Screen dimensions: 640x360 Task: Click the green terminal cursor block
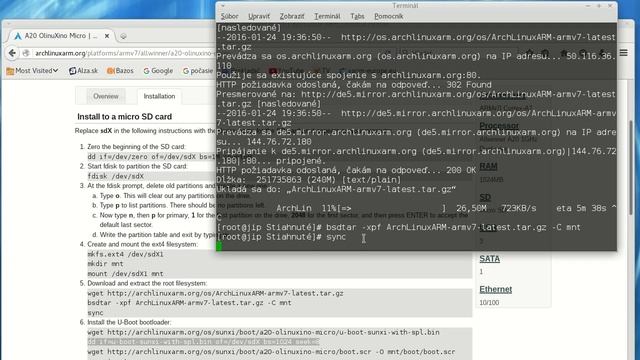219,246
